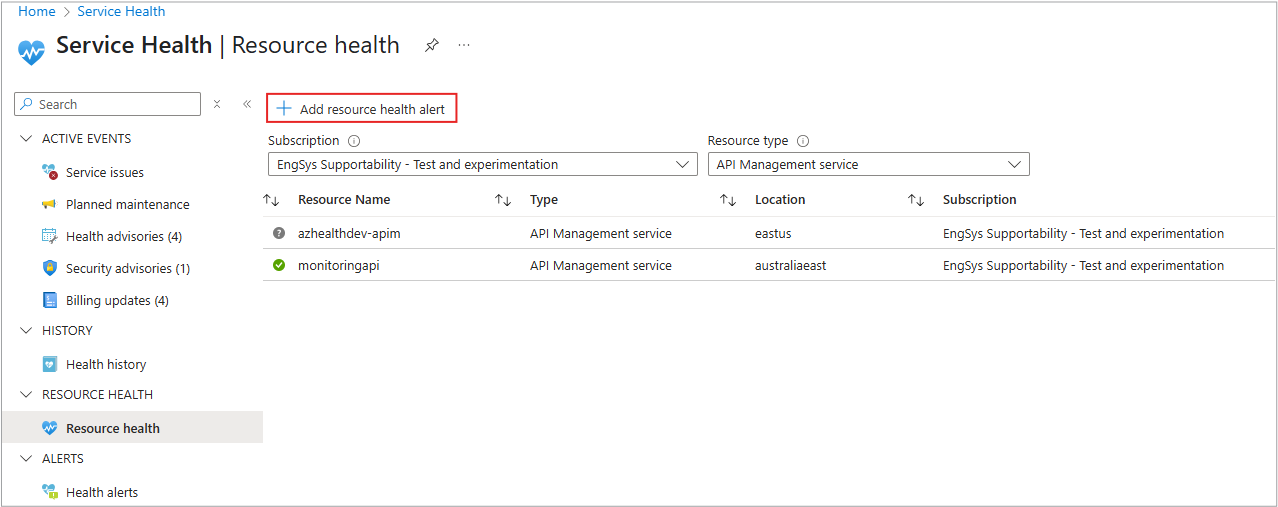
Task: Open the Subscription dropdown
Action: click(482, 164)
